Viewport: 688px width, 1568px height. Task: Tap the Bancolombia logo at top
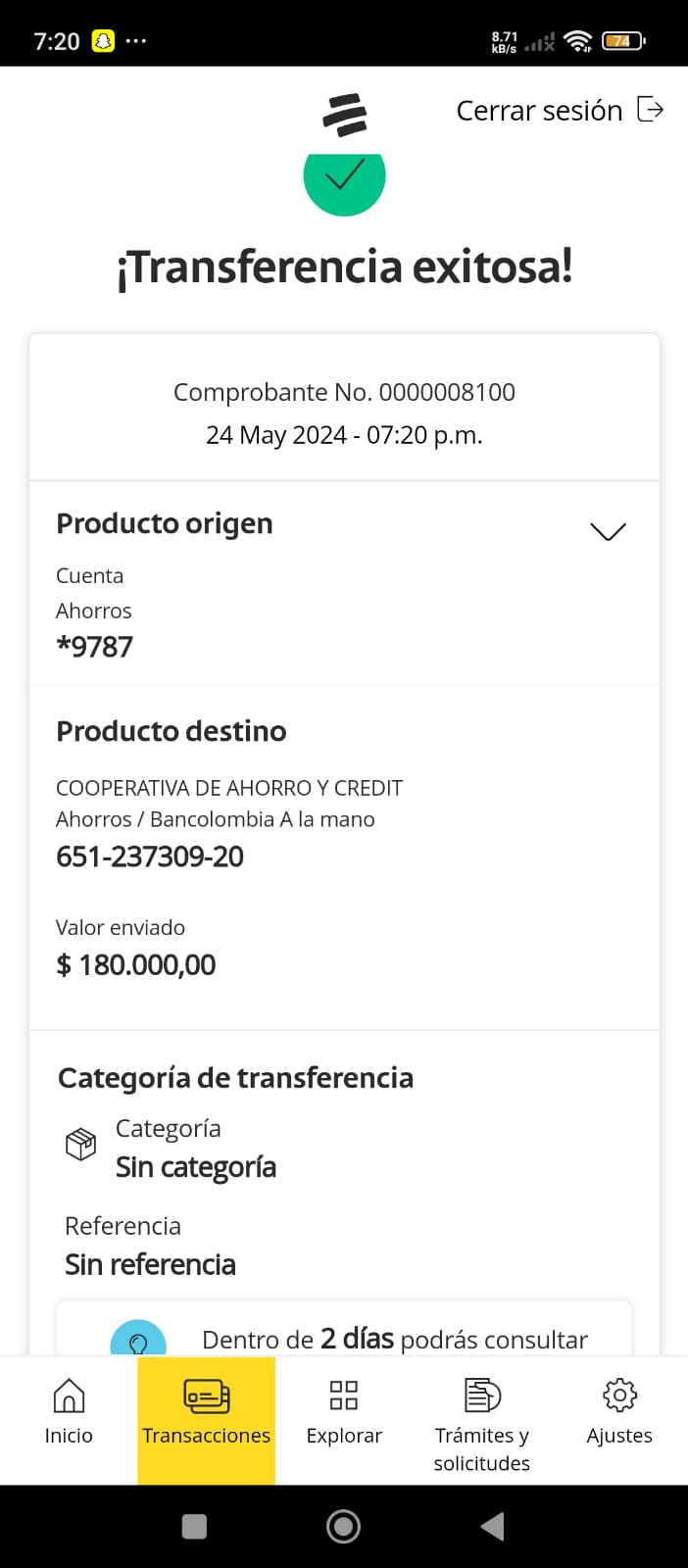(x=344, y=115)
